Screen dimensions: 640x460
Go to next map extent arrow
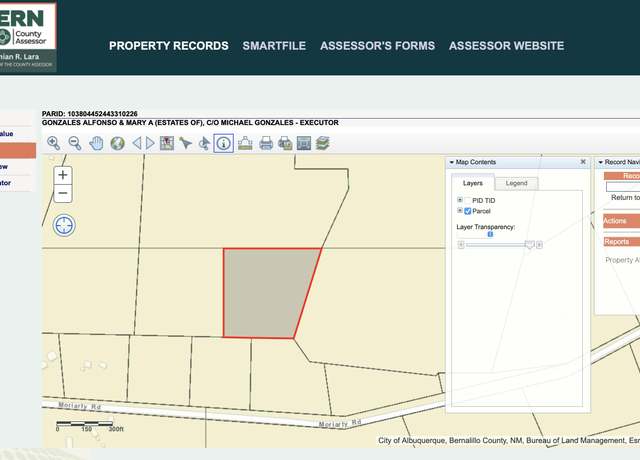pyautogui.click(x=150, y=143)
